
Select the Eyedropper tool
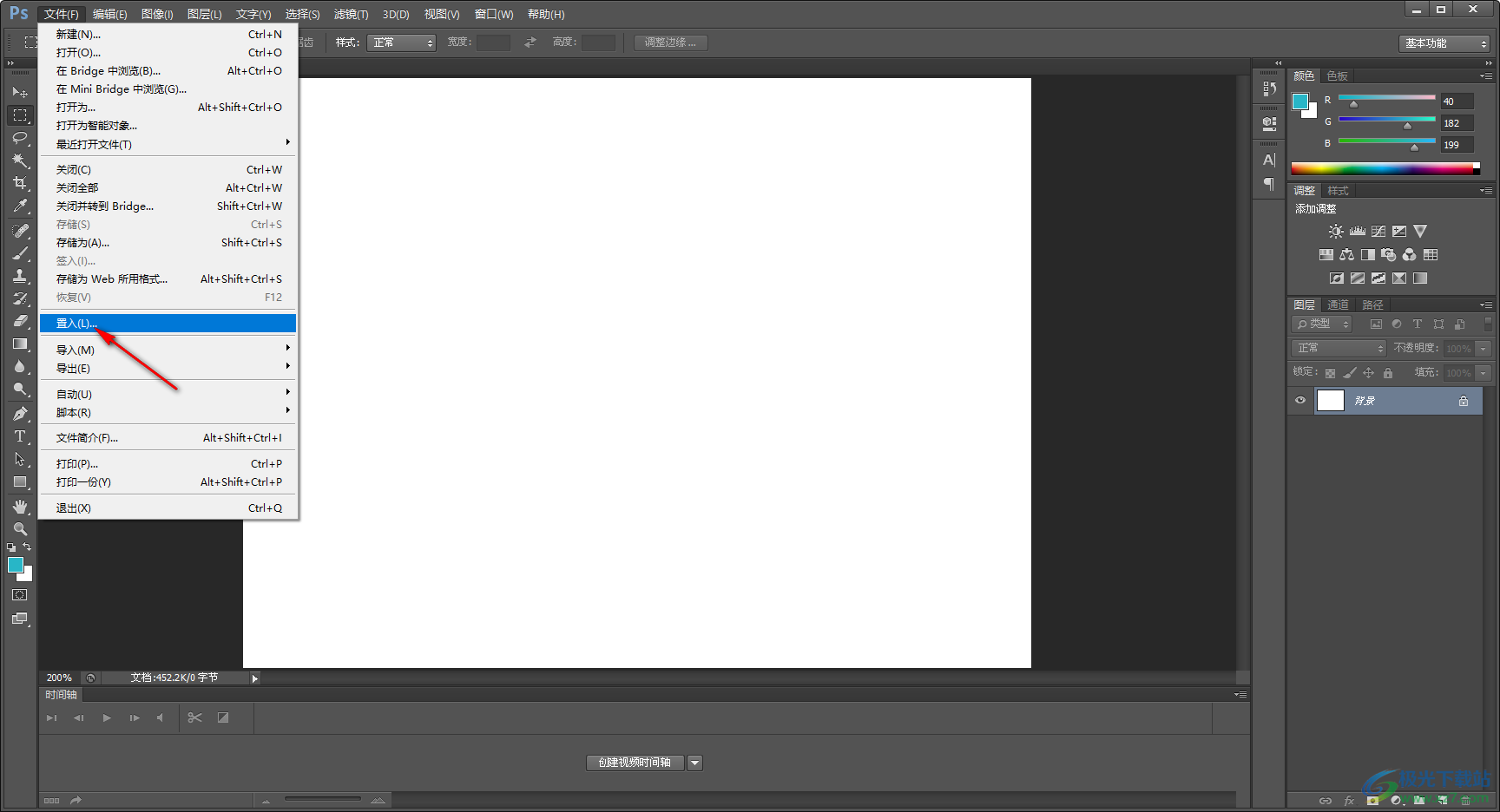point(20,206)
